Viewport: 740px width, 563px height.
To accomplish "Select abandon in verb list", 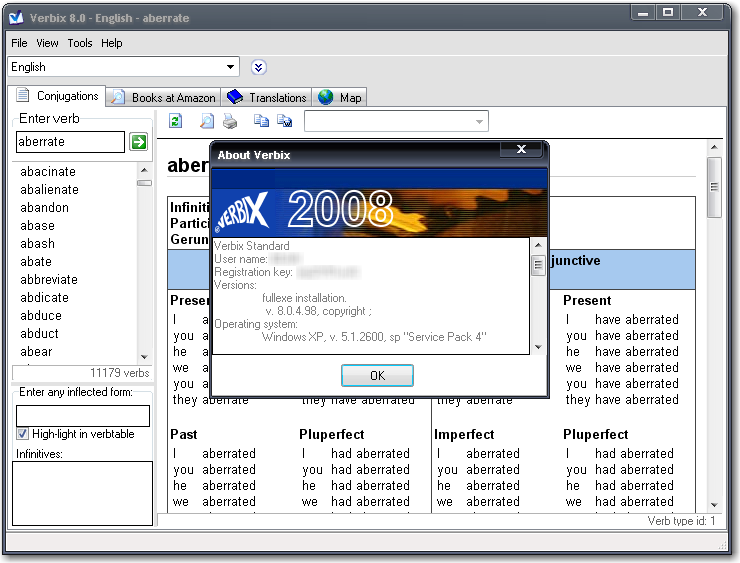I will (x=44, y=207).
